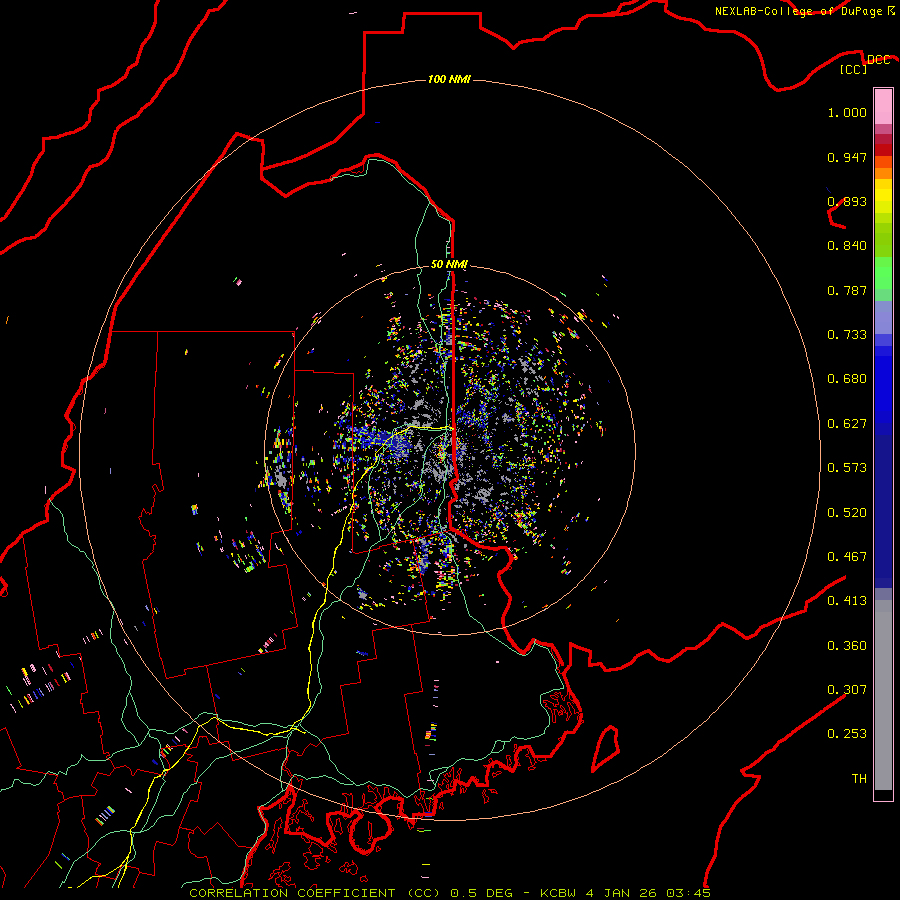Pick the gray segment of the color bar
Screen dimensions: 900x900
(883, 695)
